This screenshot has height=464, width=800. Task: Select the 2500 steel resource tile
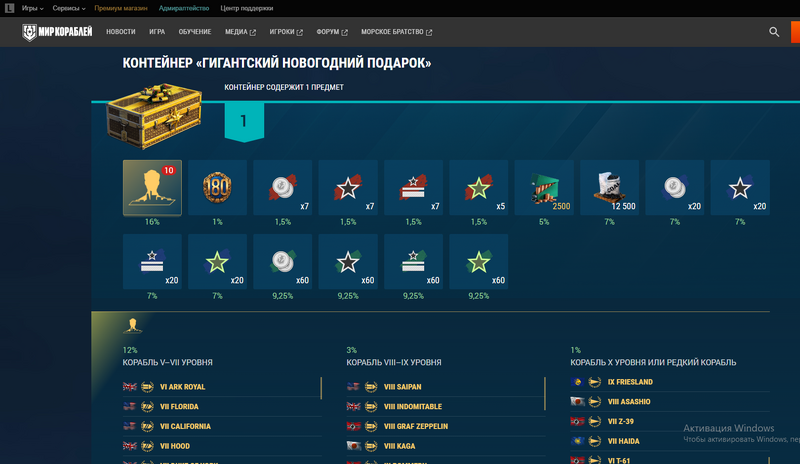(544, 188)
